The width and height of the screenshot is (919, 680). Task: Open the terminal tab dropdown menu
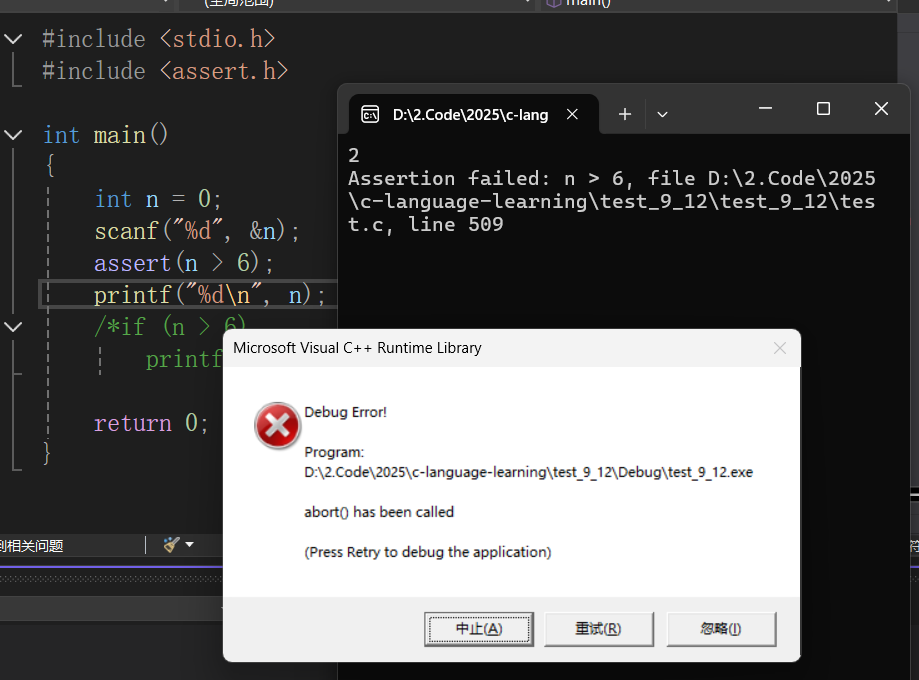[662, 114]
